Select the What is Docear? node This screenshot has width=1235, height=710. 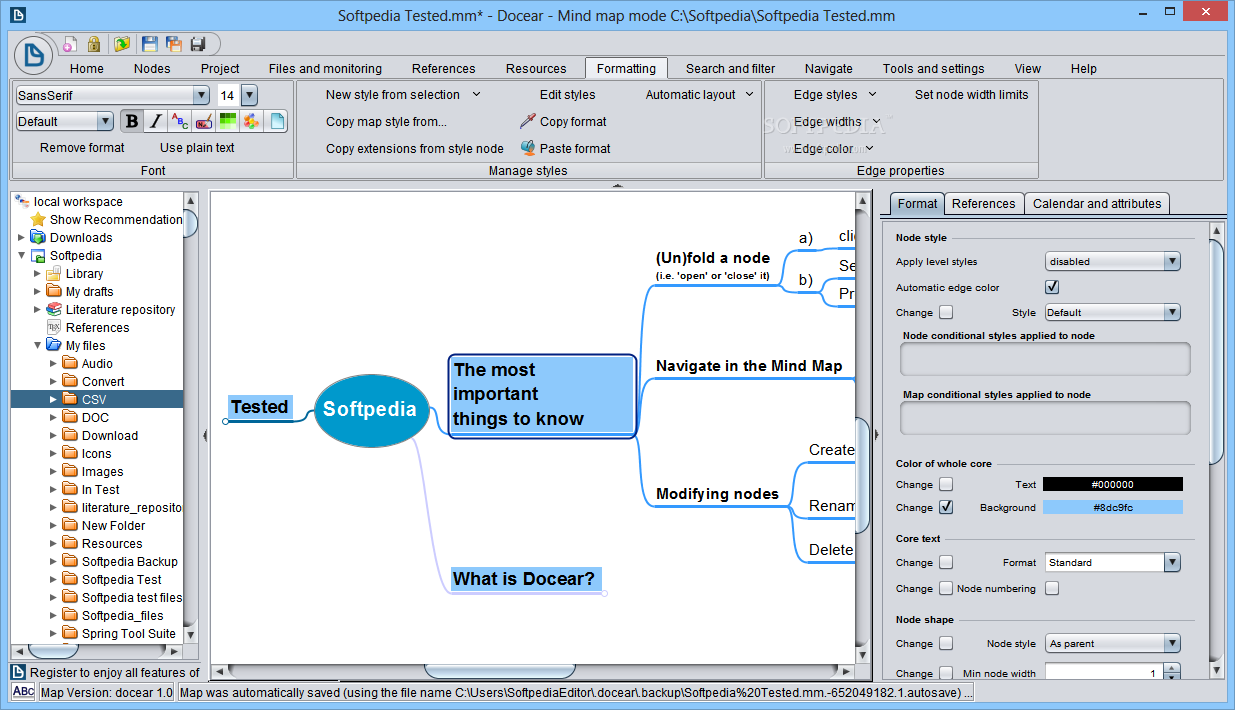pos(524,578)
